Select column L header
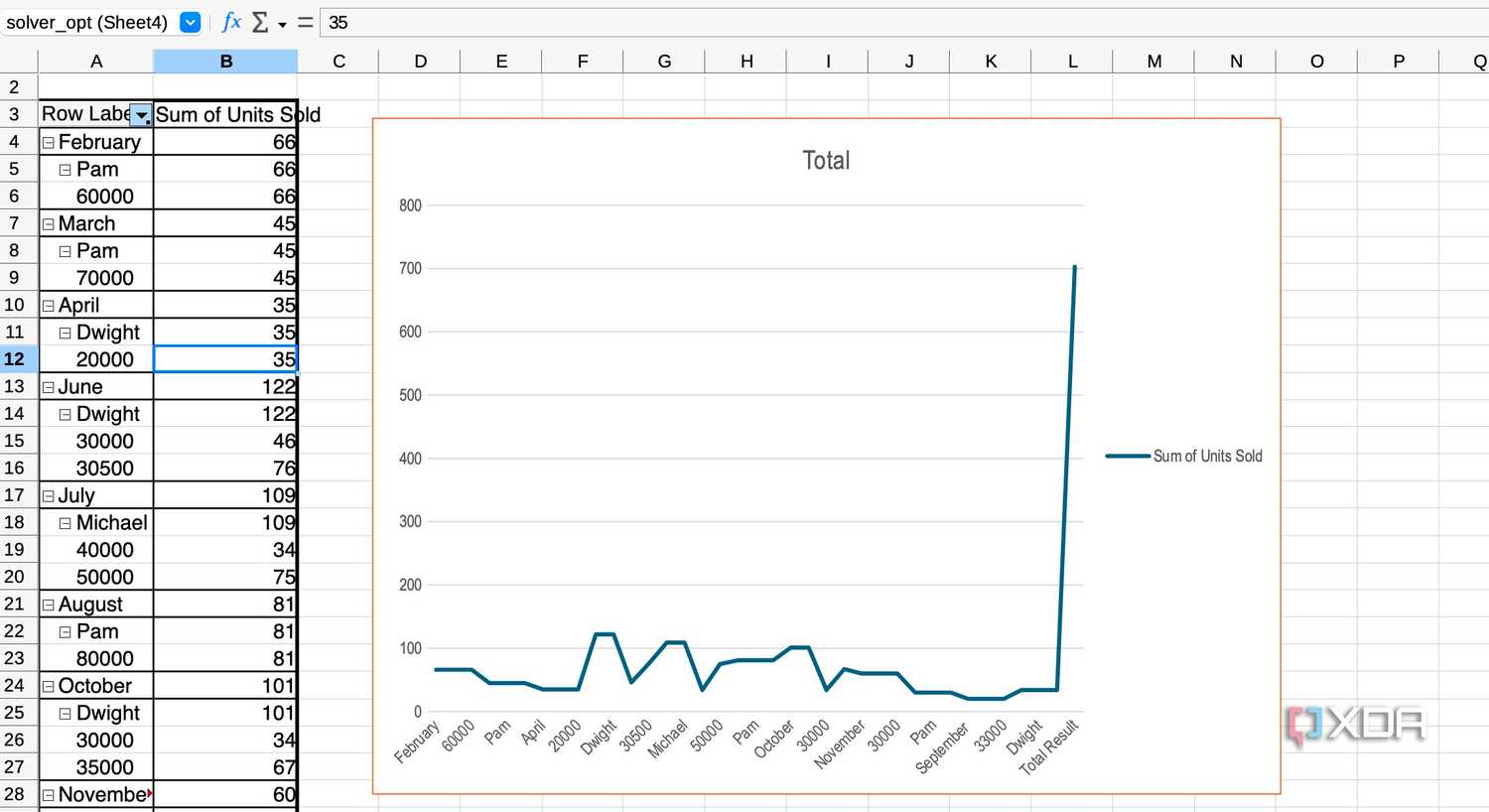This screenshot has height=812, width=1489. click(x=1072, y=62)
